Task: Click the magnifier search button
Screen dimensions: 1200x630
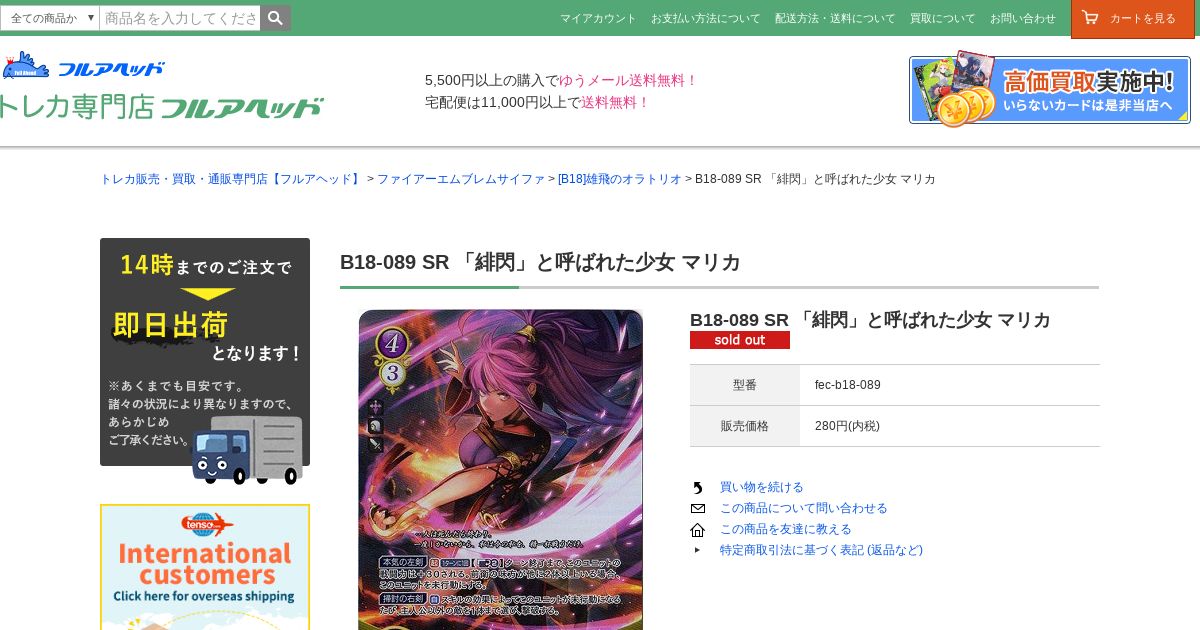Action: (x=275, y=18)
